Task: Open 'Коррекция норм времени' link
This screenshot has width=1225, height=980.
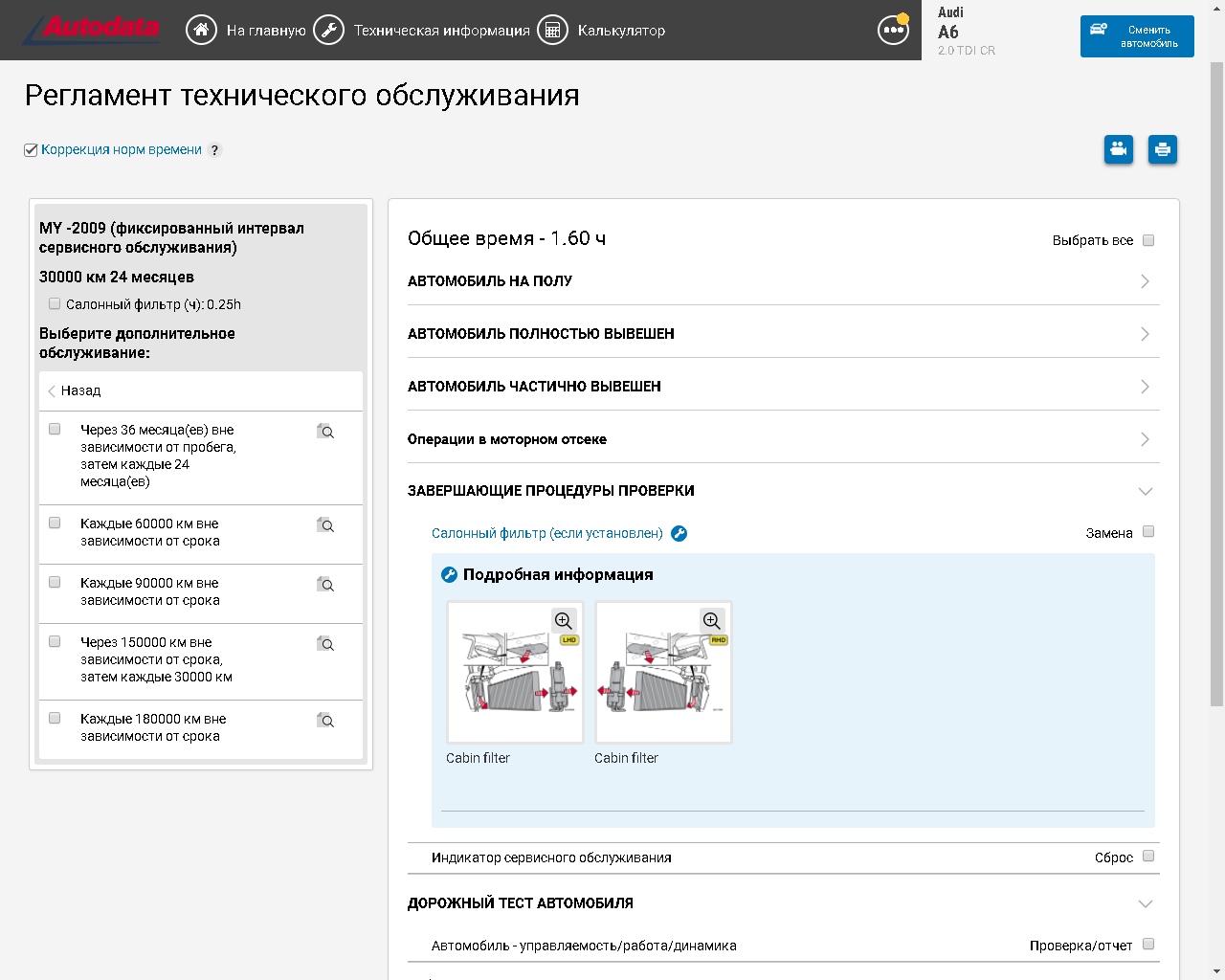Action: (122, 150)
